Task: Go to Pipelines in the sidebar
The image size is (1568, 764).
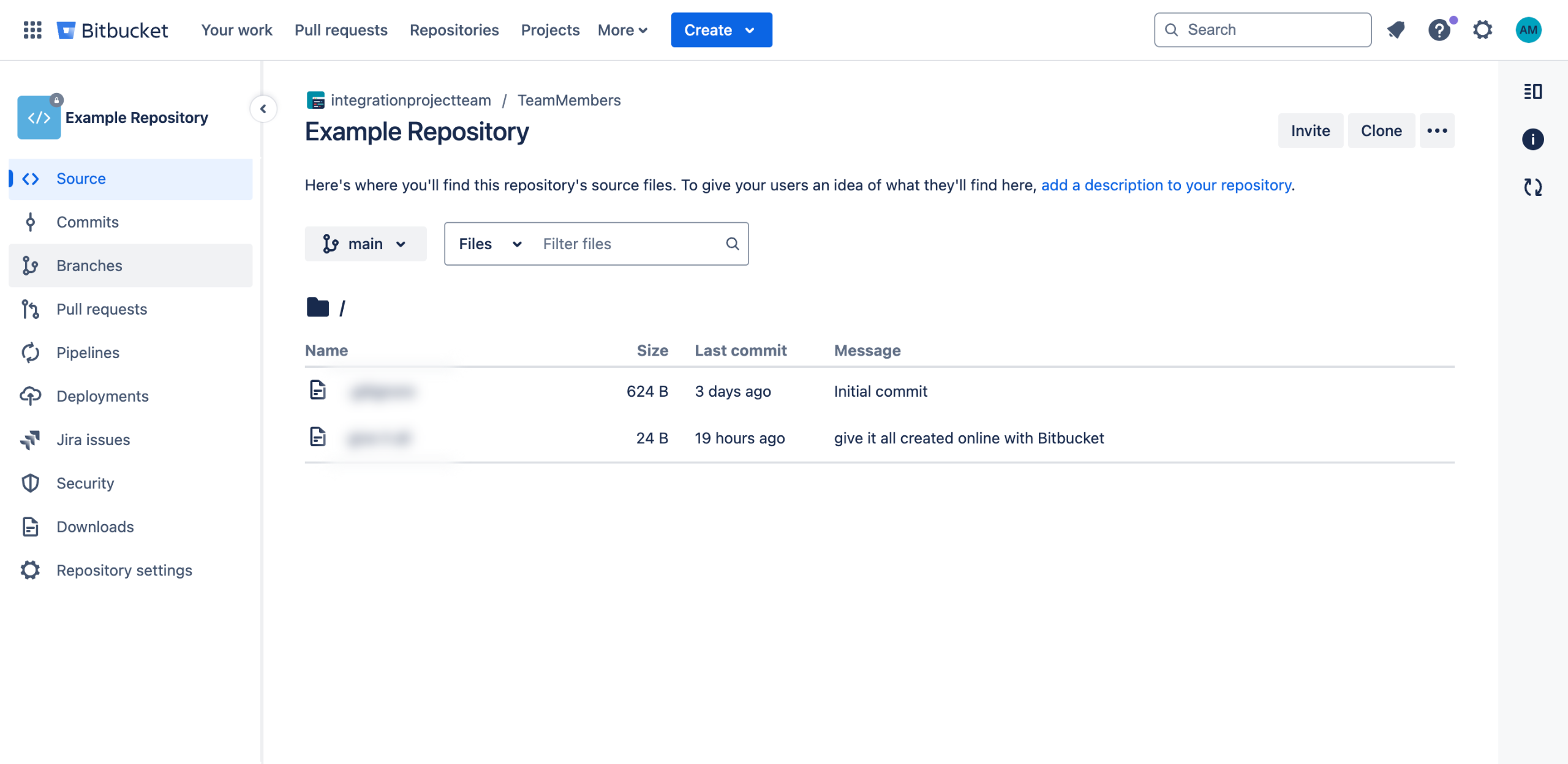Action: point(88,353)
